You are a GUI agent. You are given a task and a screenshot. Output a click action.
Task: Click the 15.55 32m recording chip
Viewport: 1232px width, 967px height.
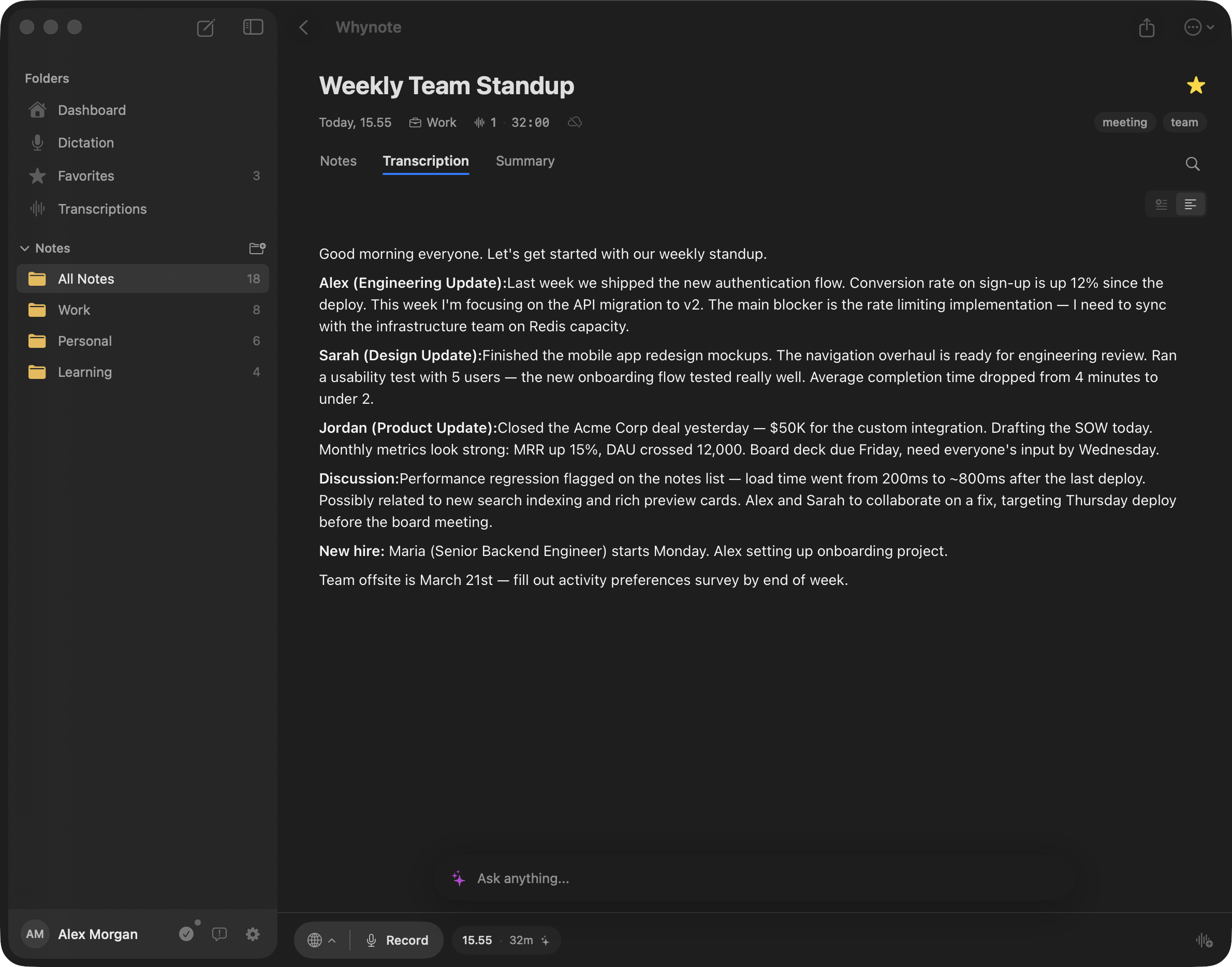pyautogui.click(x=506, y=940)
